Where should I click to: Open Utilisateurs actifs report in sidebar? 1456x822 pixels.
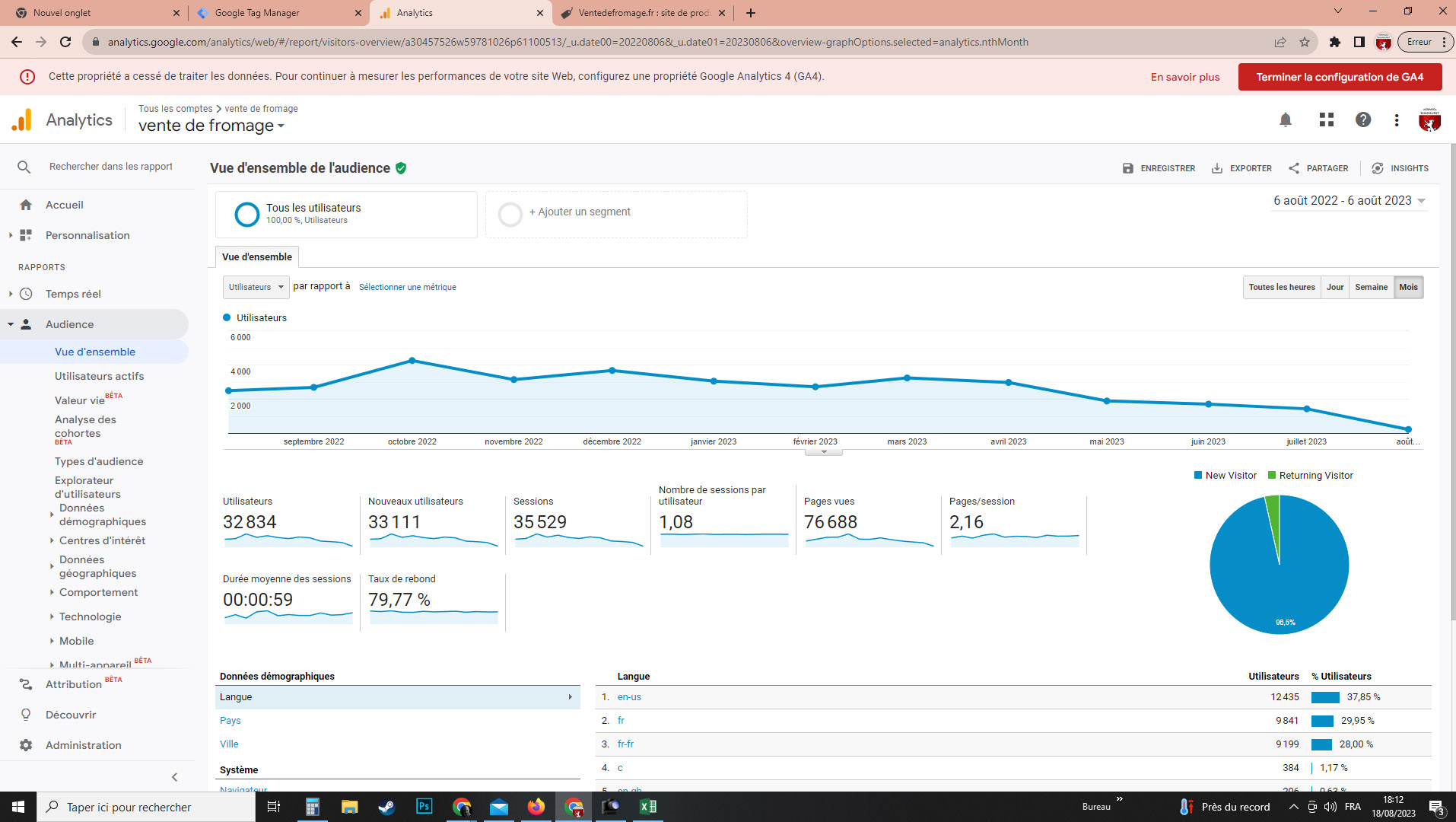99,376
